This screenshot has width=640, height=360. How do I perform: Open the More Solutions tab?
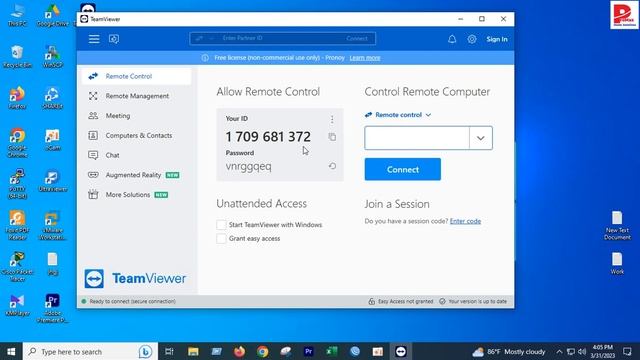(x=136, y=195)
